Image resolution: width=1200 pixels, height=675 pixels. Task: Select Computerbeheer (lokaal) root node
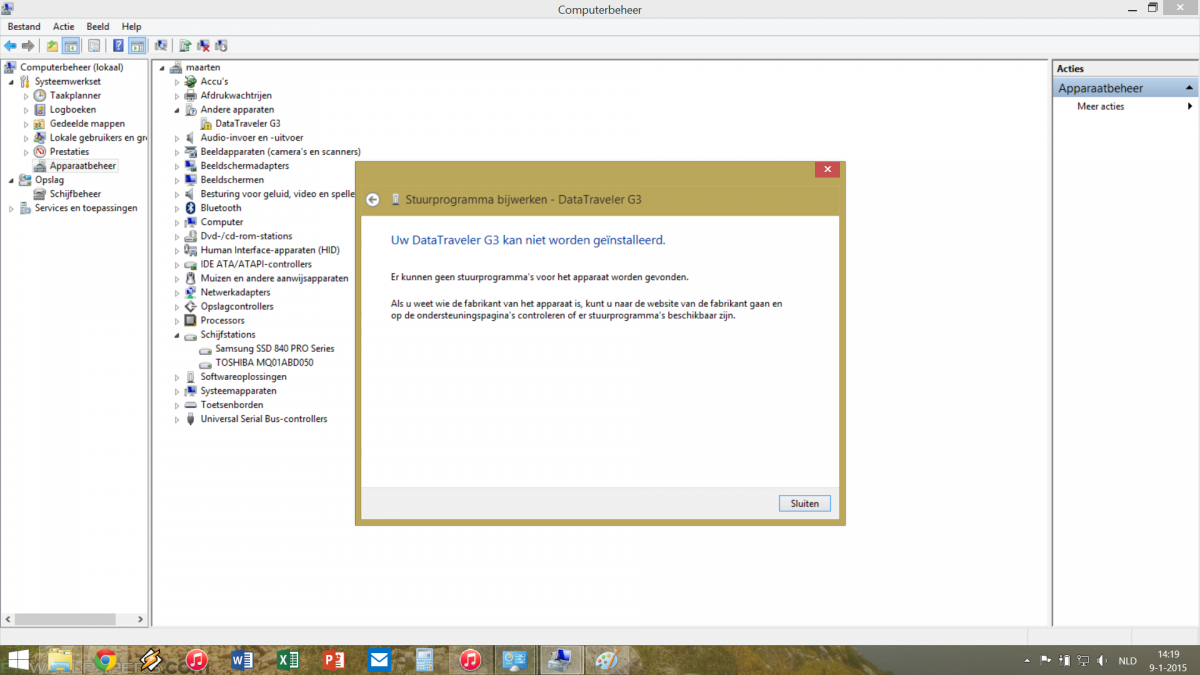tap(71, 67)
